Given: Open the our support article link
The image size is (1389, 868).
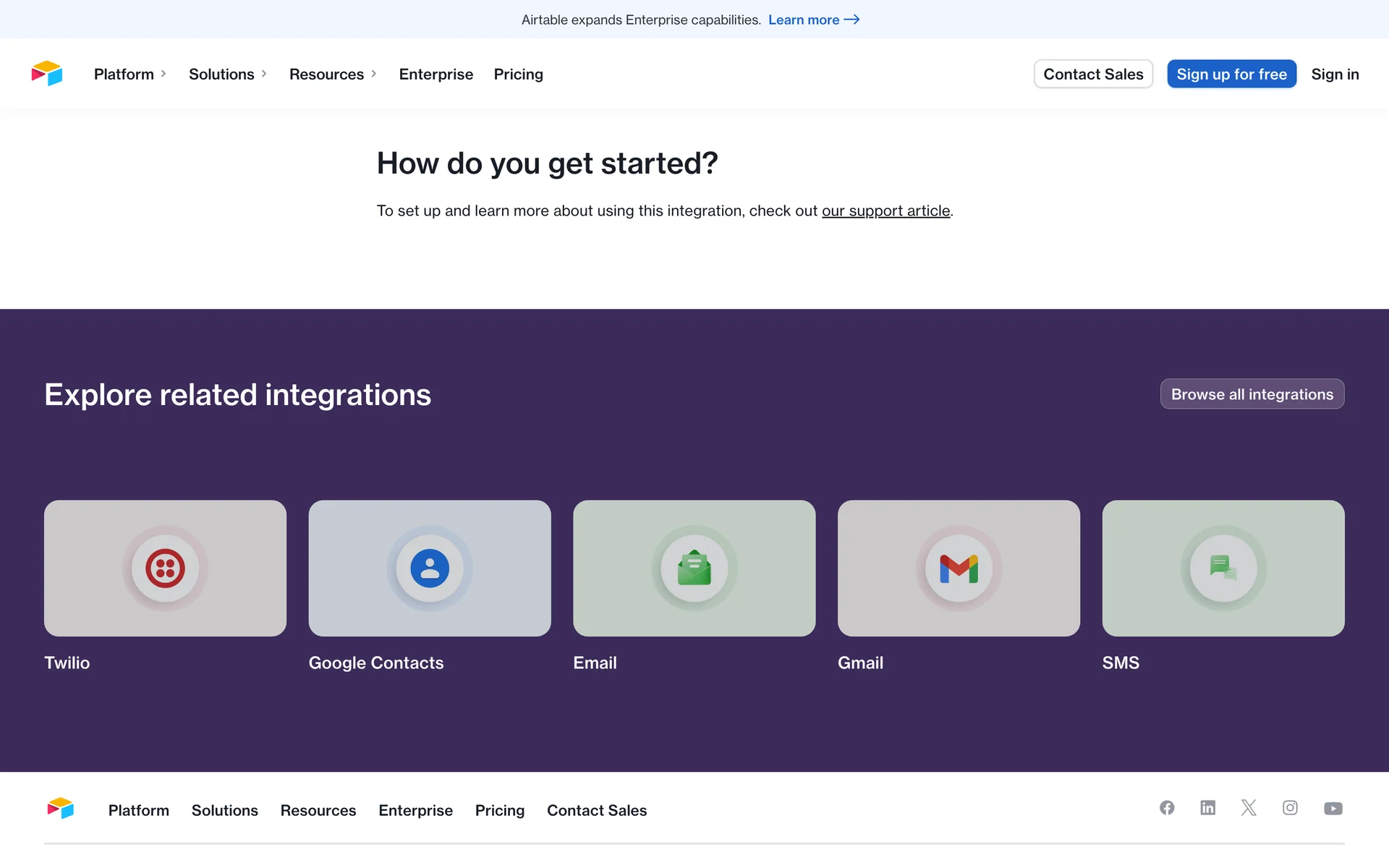Looking at the screenshot, I should point(885,211).
